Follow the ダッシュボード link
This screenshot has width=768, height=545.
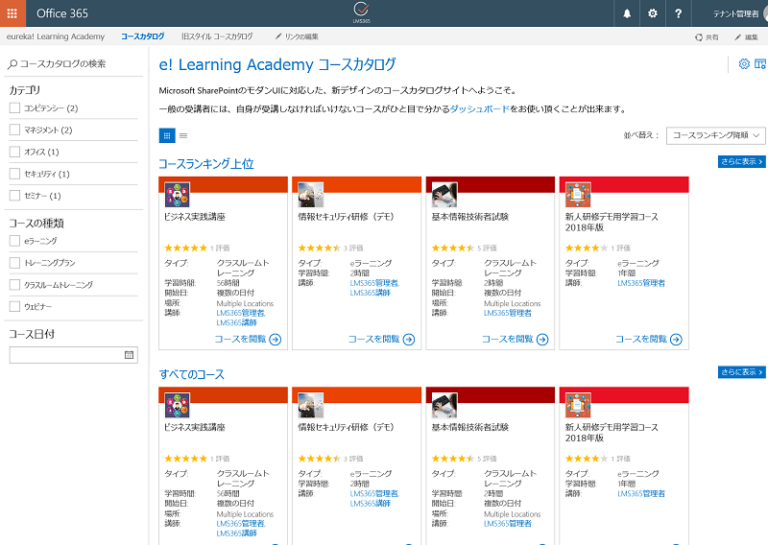pos(479,109)
